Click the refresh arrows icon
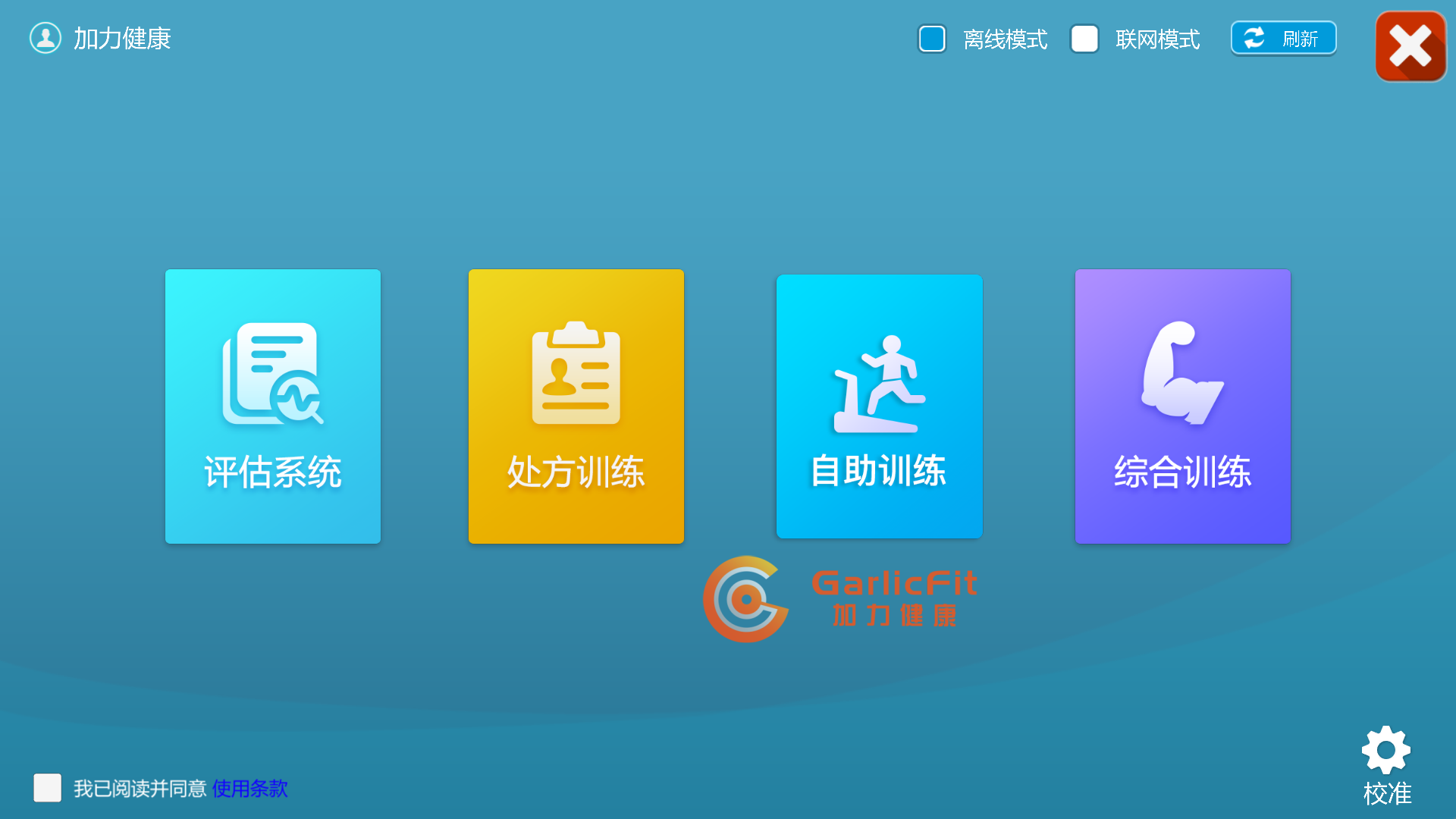 pos(1254,38)
